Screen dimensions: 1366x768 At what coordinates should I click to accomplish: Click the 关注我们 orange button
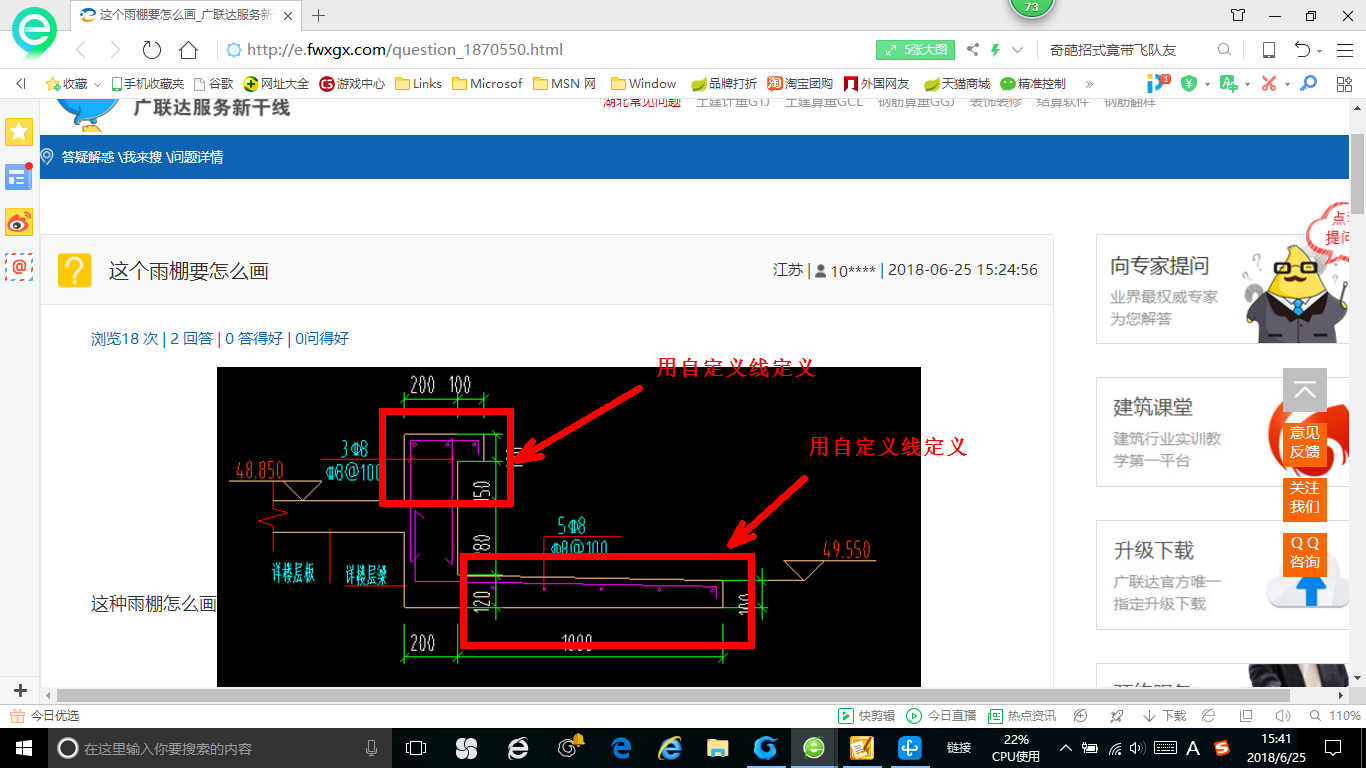tap(1304, 498)
